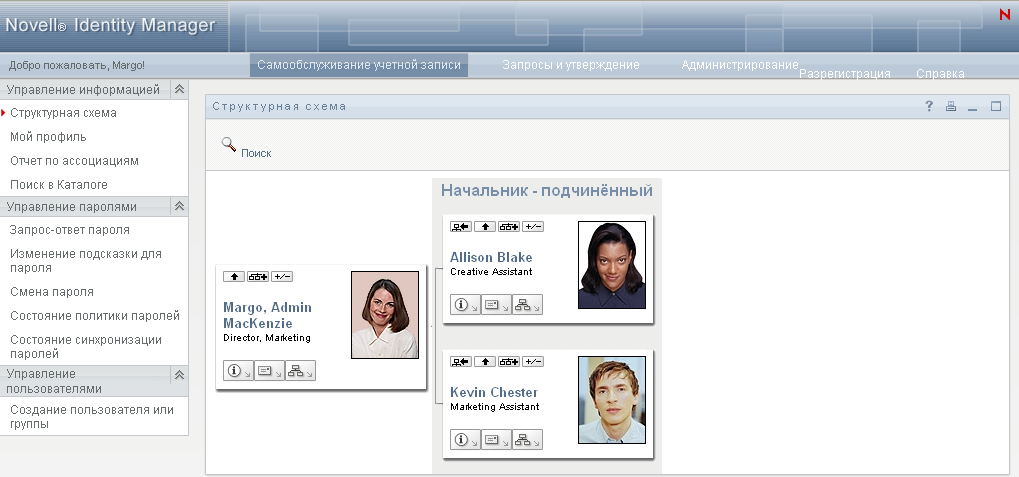1019x477 pixels.
Task: Collapse the Управление информацией section
Action: tap(179, 89)
